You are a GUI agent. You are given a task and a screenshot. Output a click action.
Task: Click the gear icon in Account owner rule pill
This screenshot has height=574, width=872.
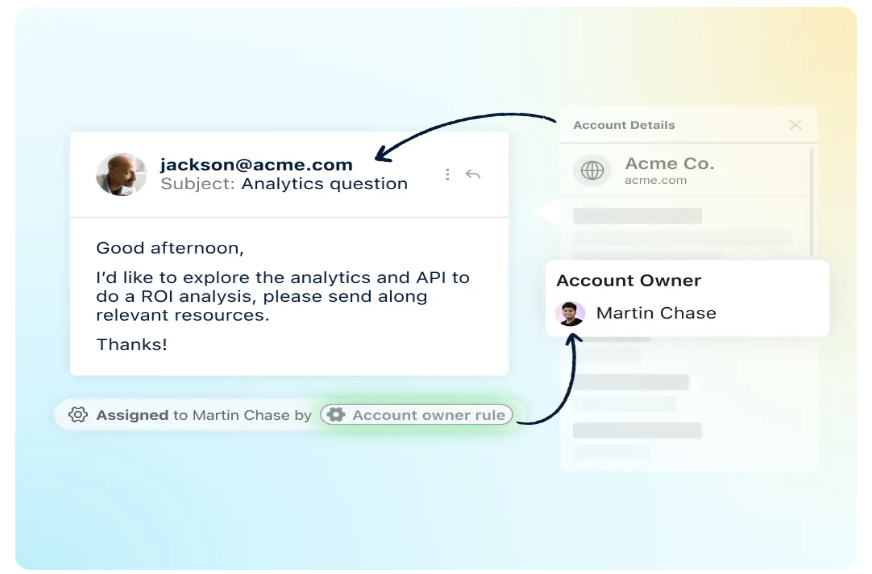point(336,415)
